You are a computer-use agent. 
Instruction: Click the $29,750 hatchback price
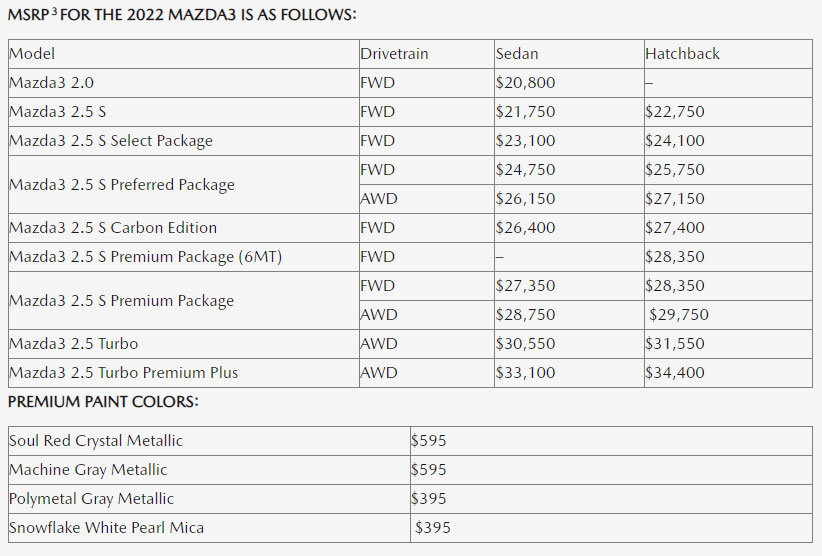tap(678, 315)
